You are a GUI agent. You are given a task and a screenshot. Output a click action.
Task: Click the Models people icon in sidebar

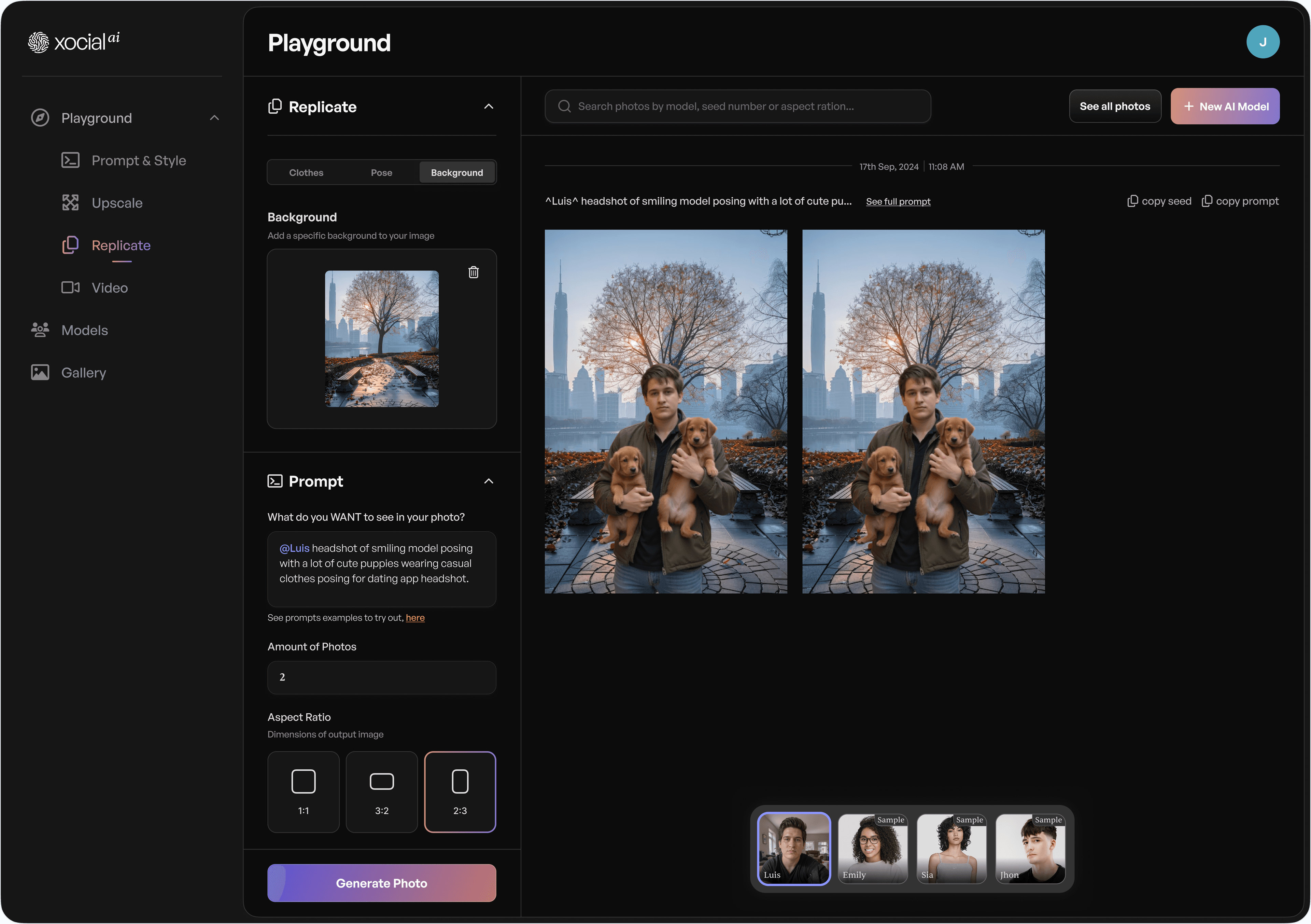(x=40, y=330)
